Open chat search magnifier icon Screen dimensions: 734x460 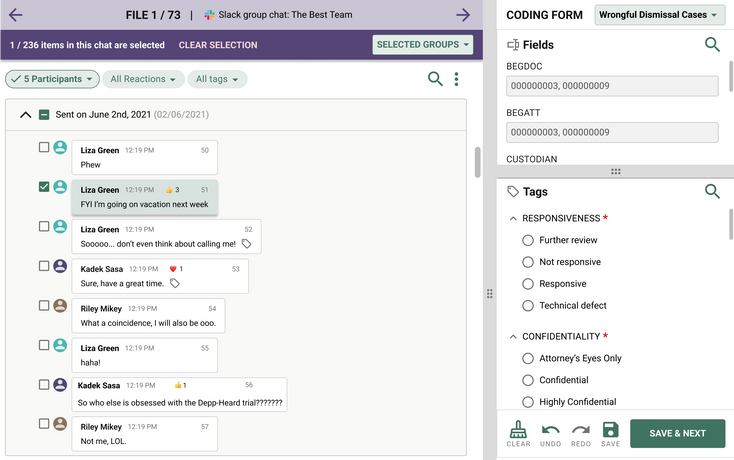(x=435, y=79)
